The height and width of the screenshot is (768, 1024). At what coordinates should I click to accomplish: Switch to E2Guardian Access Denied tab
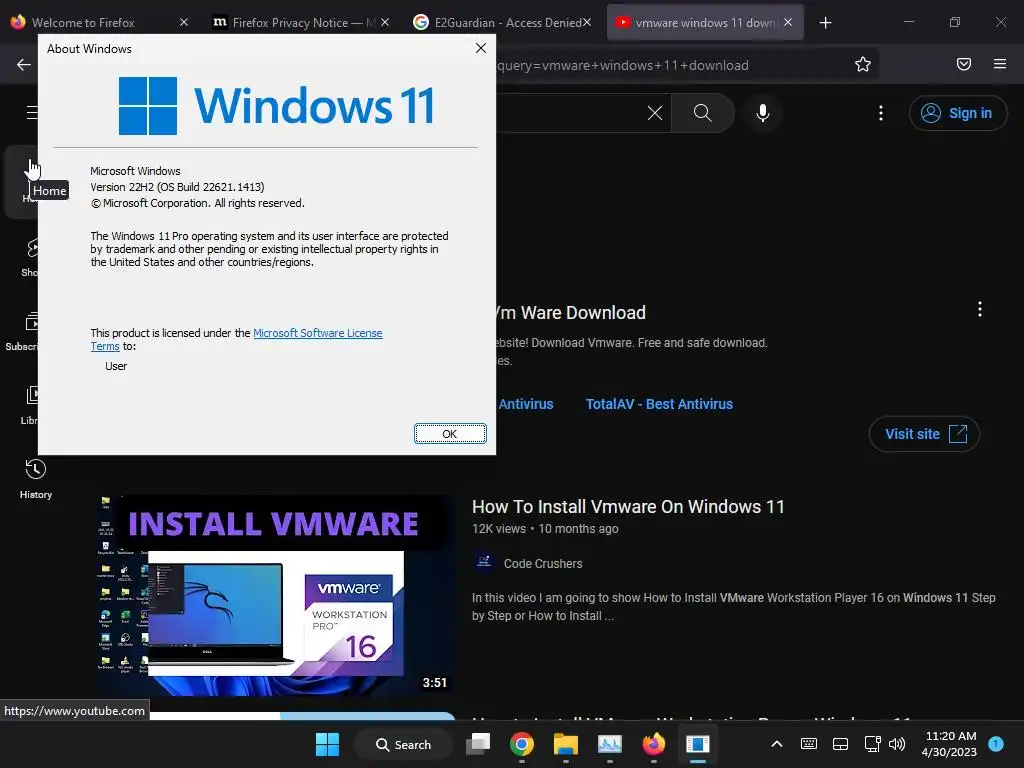click(x=500, y=23)
